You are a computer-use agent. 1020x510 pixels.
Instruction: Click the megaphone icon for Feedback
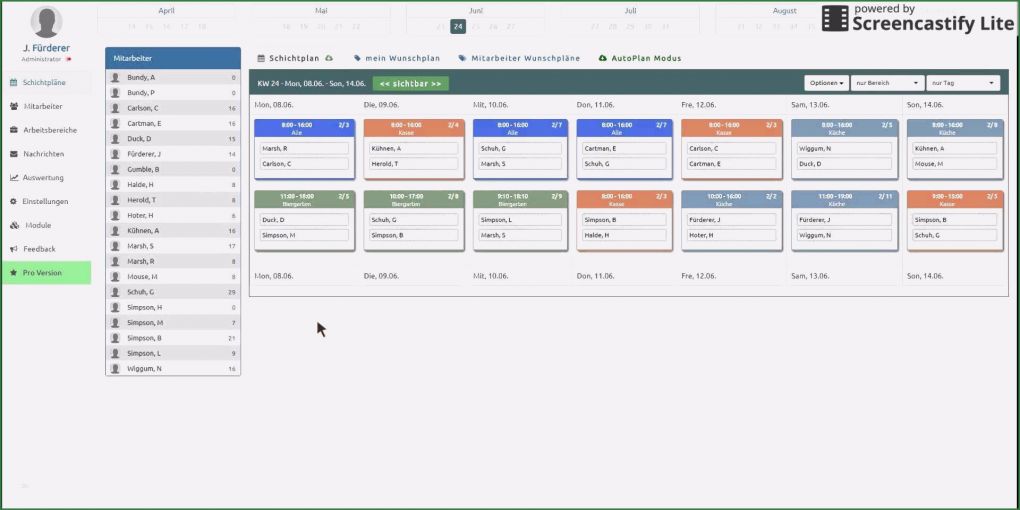point(14,249)
